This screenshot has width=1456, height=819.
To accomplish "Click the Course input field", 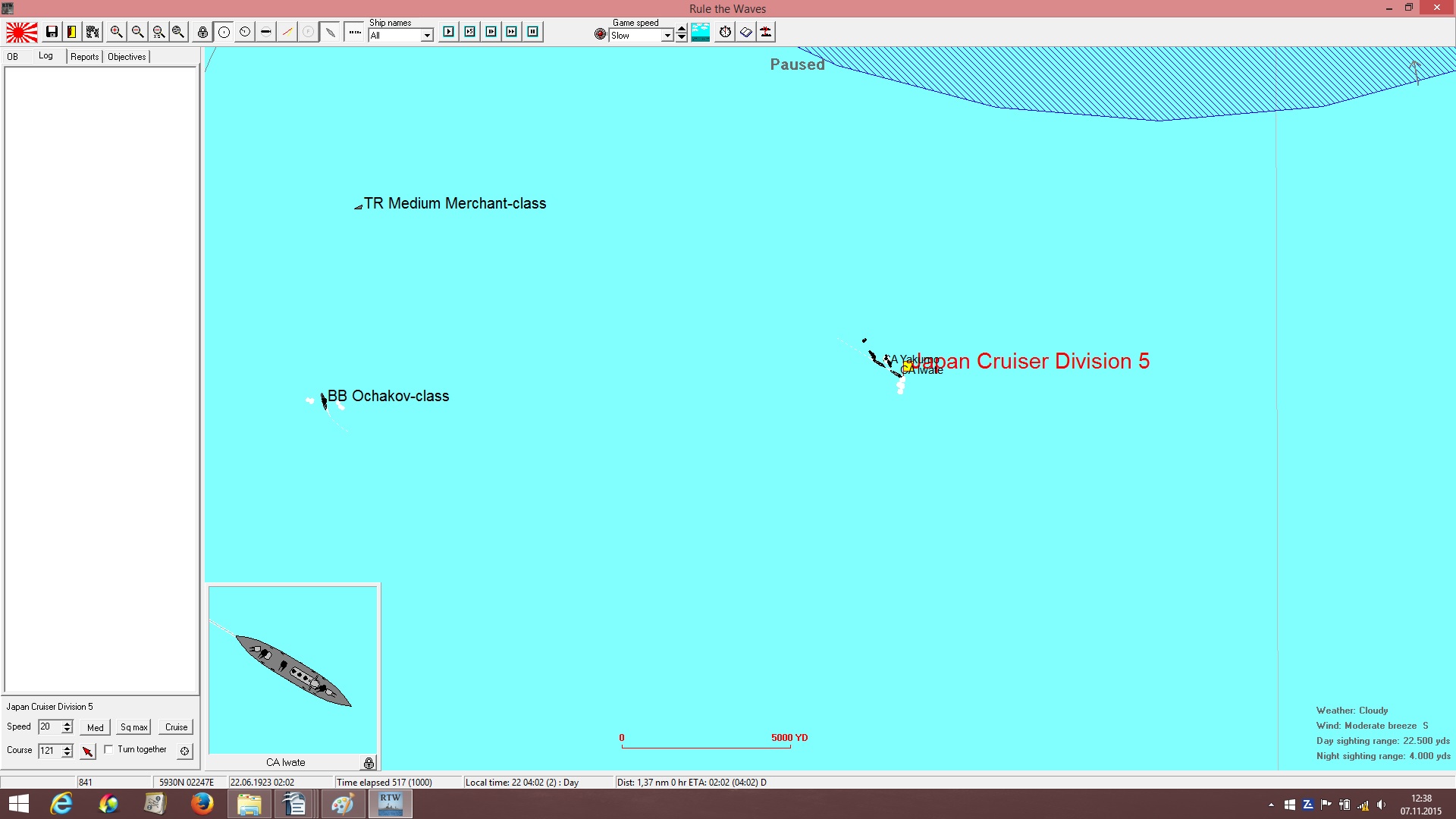I will [x=49, y=751].
